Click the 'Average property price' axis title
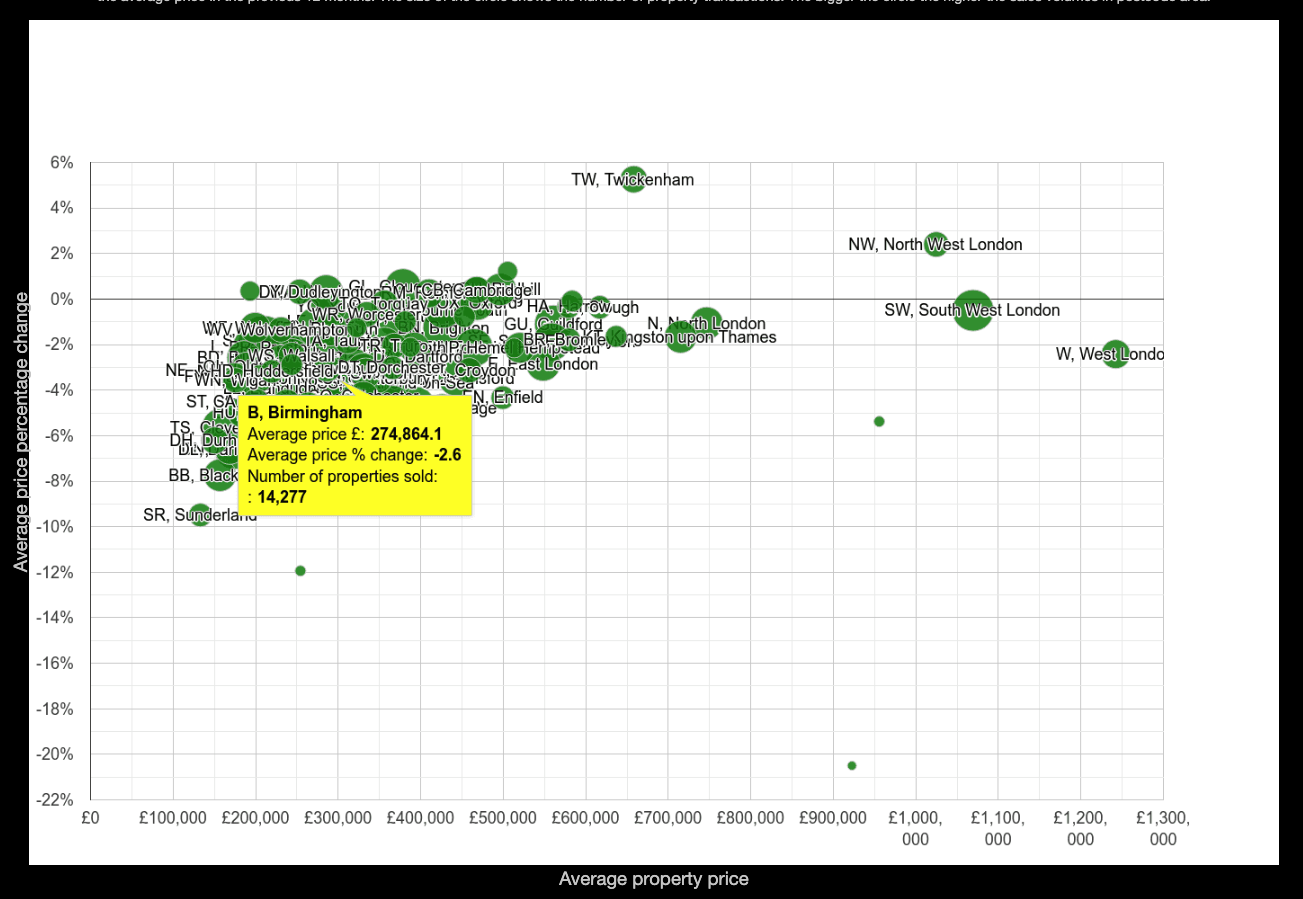 653,879
